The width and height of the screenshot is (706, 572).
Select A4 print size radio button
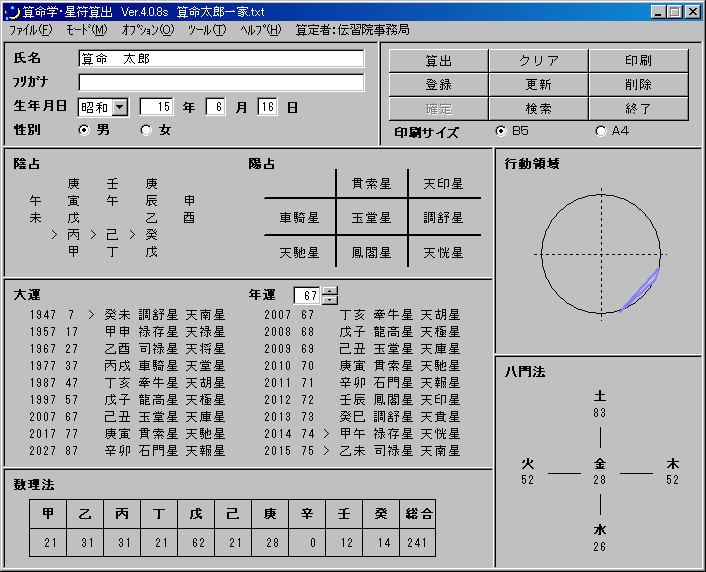[601, 131]
